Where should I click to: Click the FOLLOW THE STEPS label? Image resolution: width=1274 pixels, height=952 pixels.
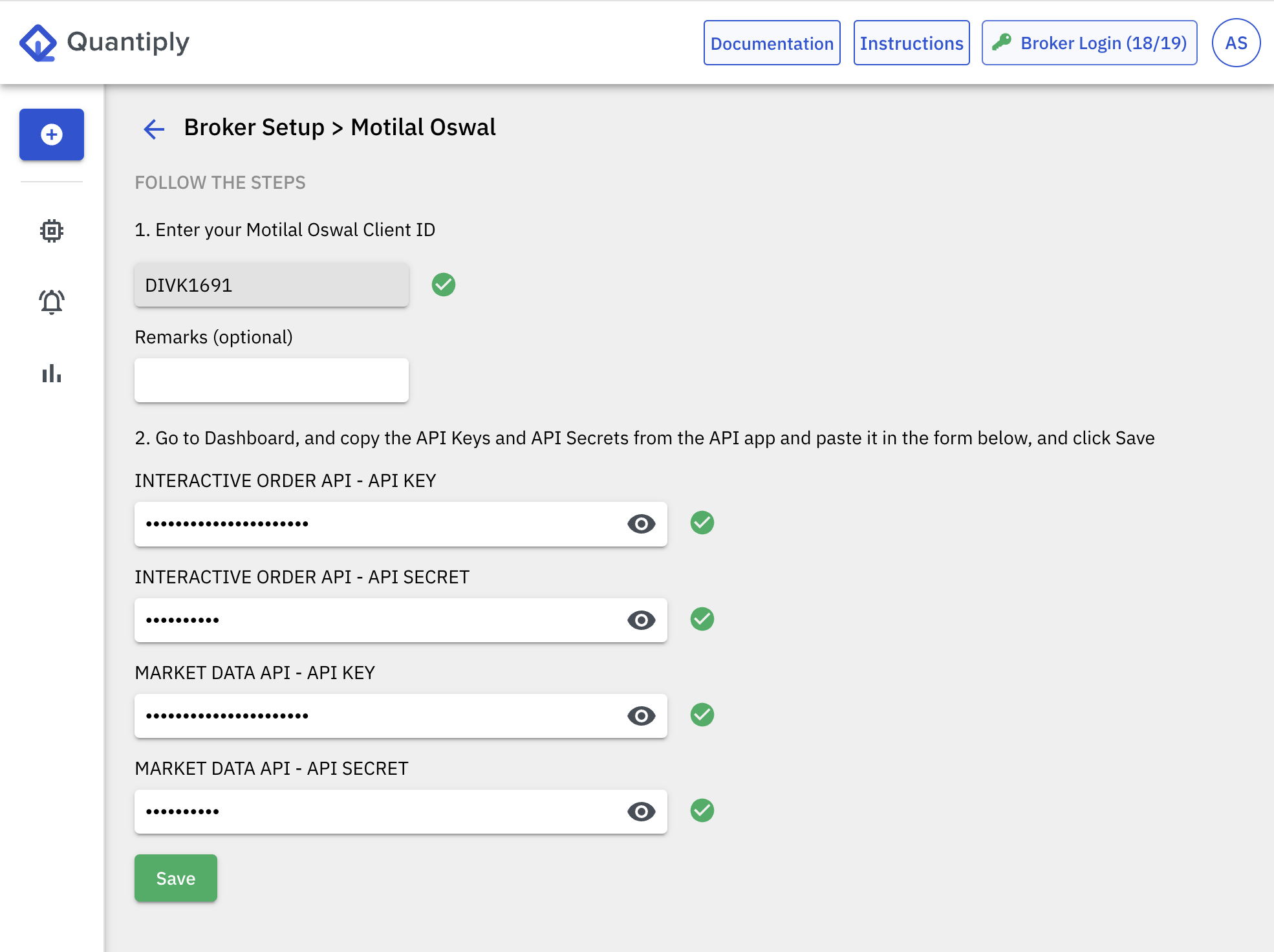tap(220, 183)
